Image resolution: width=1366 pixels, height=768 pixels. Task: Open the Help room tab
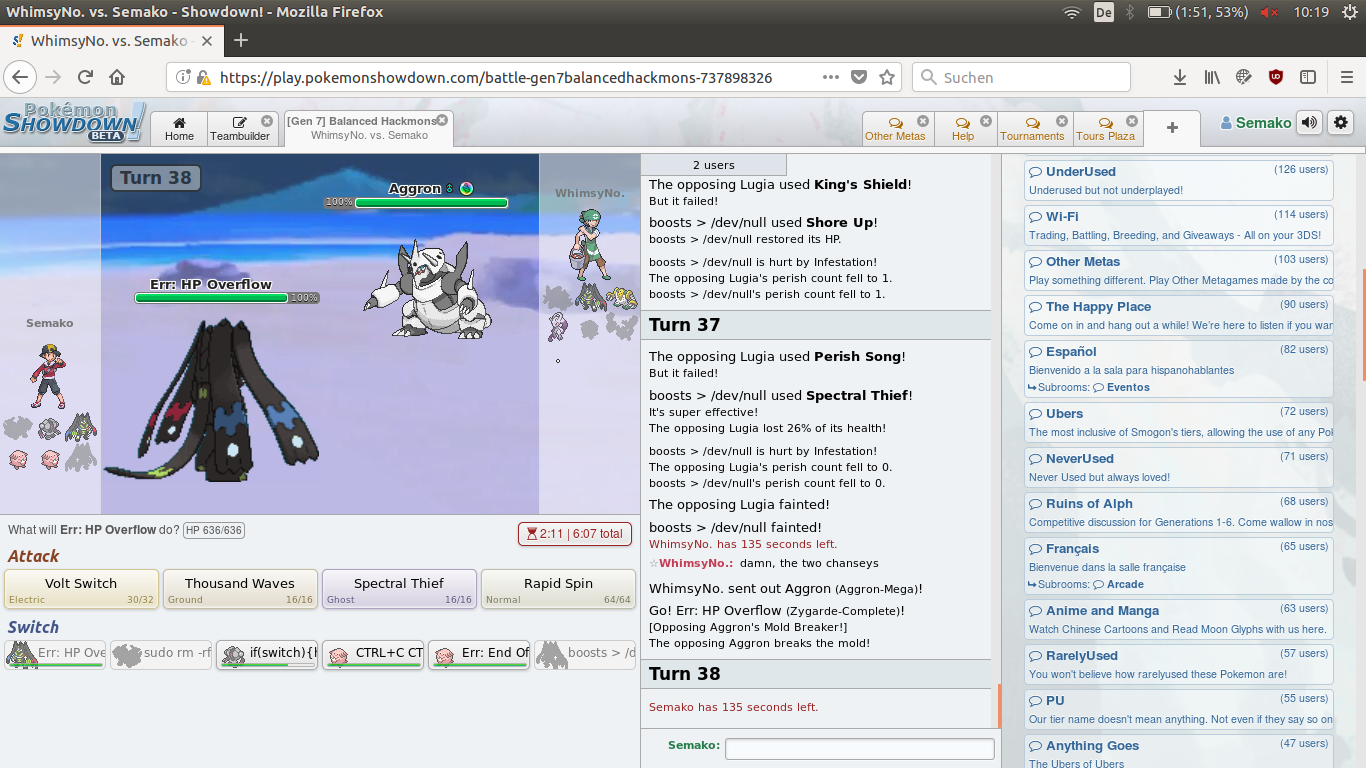click(x=963, y=128)
